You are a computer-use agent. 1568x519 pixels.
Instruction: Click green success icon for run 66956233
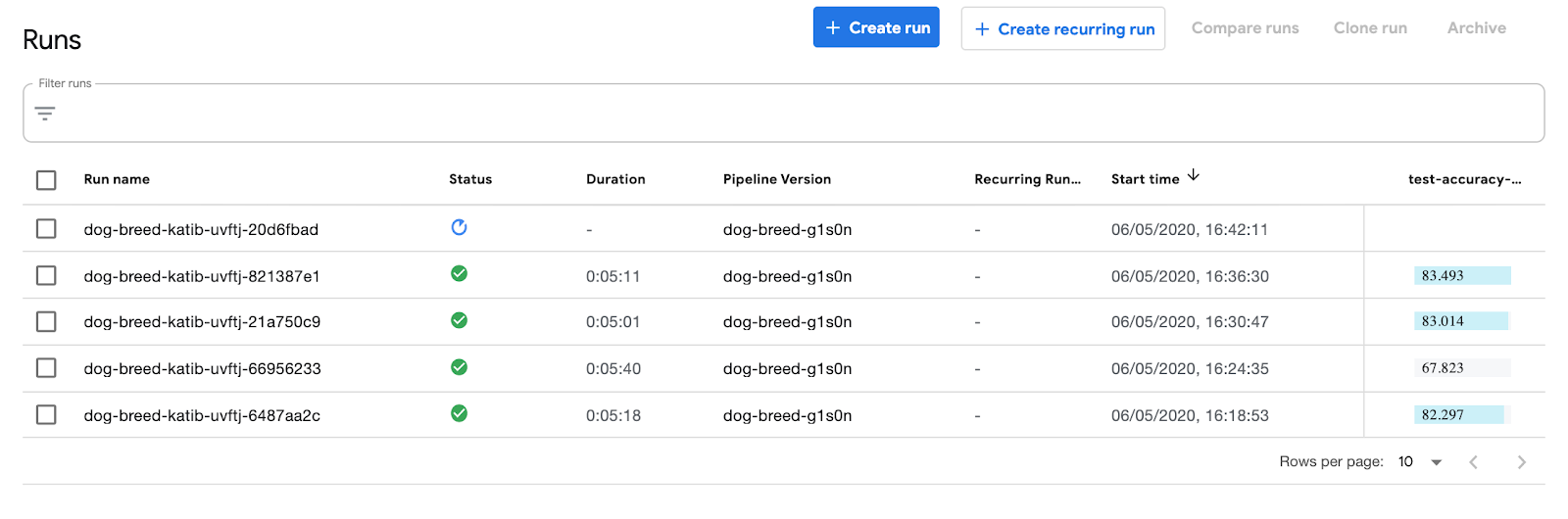click(459, 367)
